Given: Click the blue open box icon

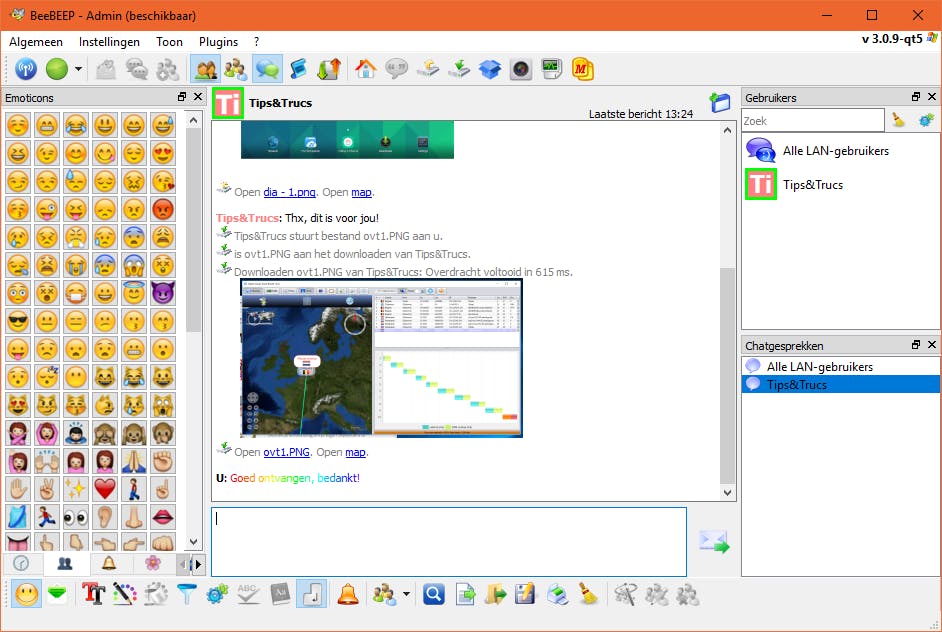Looking at the screenshot, I should click(x=490, y=69).
